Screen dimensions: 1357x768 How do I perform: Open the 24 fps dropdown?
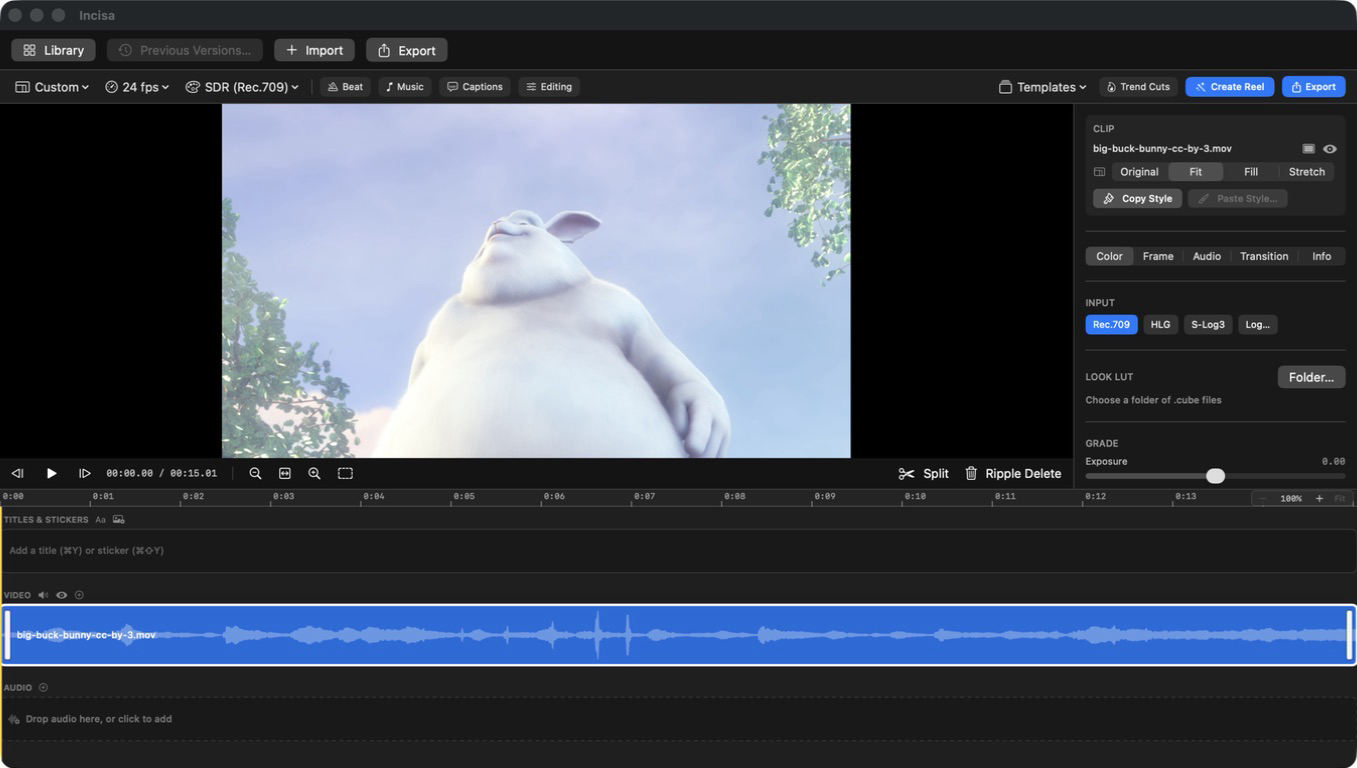coord(137,87)
